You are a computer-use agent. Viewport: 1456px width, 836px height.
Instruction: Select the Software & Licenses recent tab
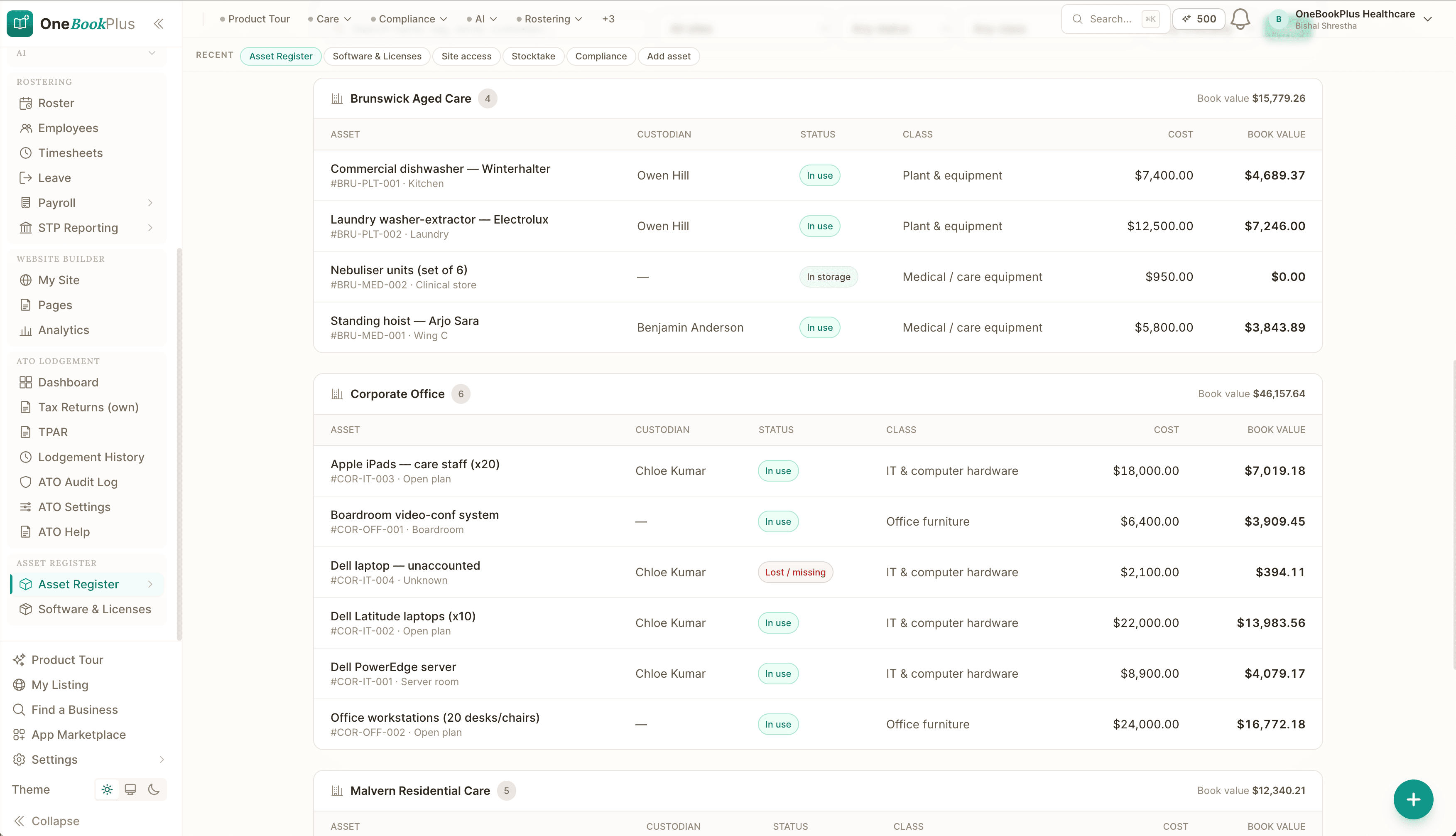[377, 56]
